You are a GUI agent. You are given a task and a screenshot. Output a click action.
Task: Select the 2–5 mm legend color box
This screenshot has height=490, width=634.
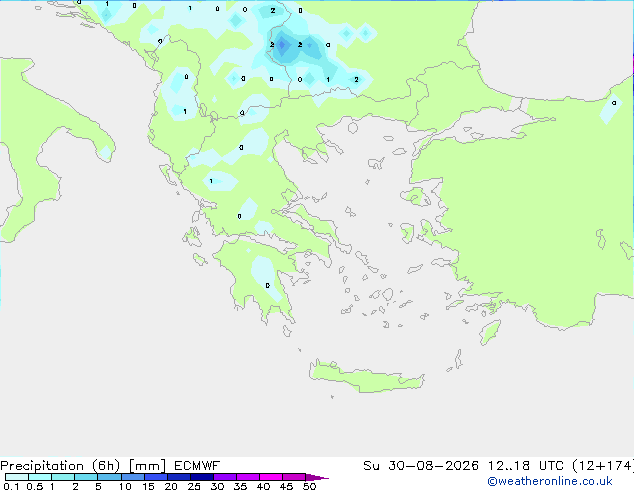[x=86, y=477]
